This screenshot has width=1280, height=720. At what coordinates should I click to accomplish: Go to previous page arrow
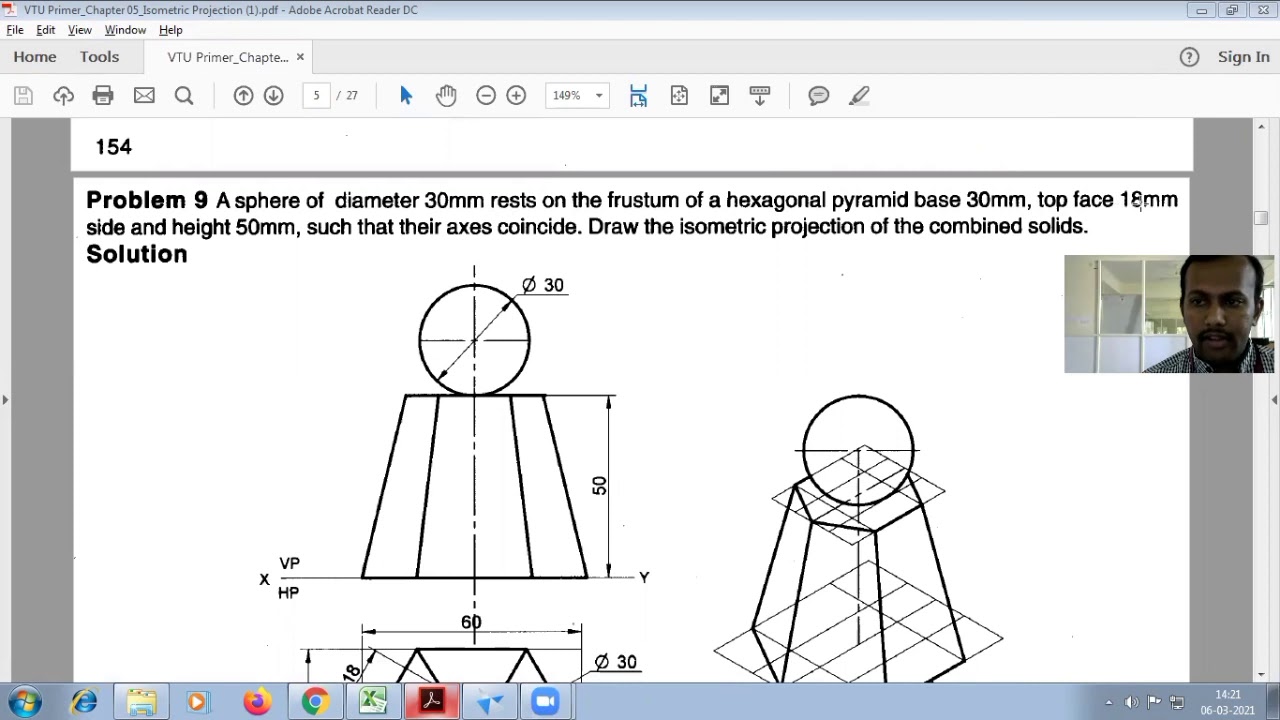[243, 95]
